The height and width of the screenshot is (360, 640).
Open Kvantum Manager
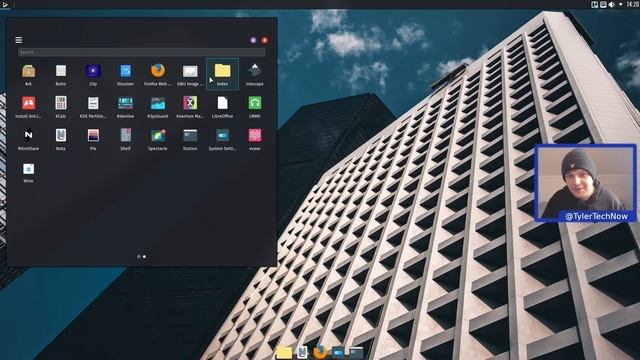click(x=190, y=107)
